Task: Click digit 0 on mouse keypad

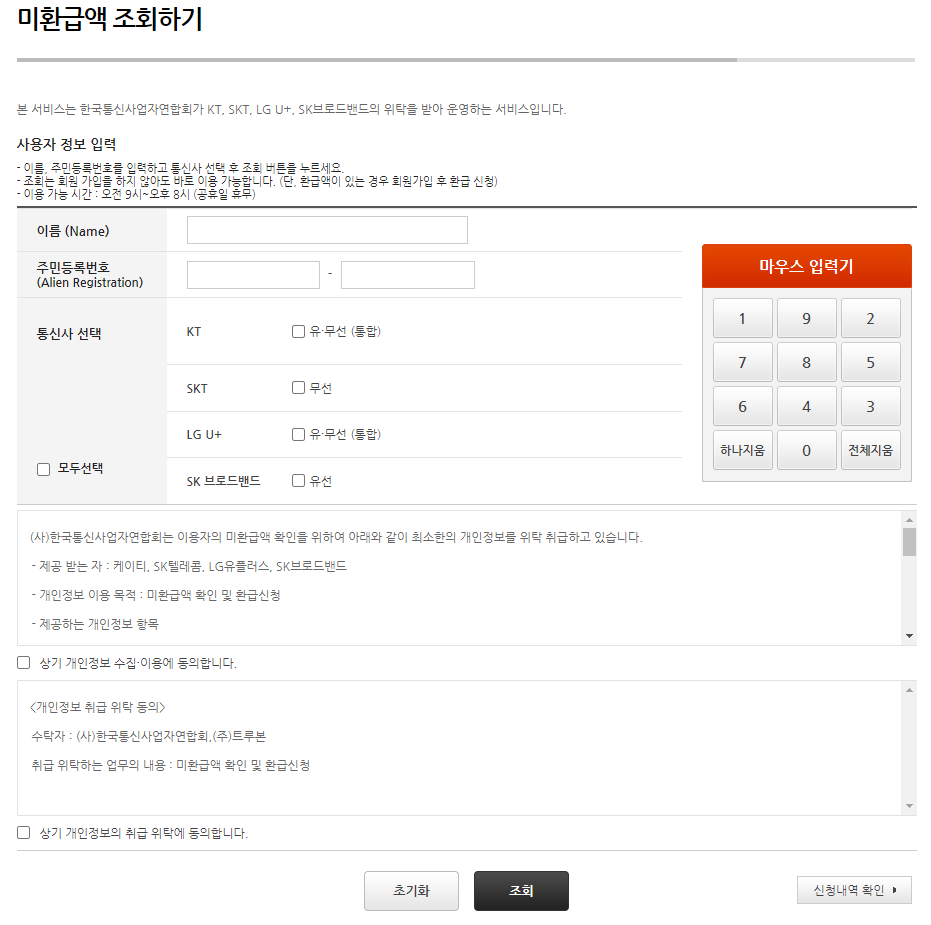Action: 806,451
